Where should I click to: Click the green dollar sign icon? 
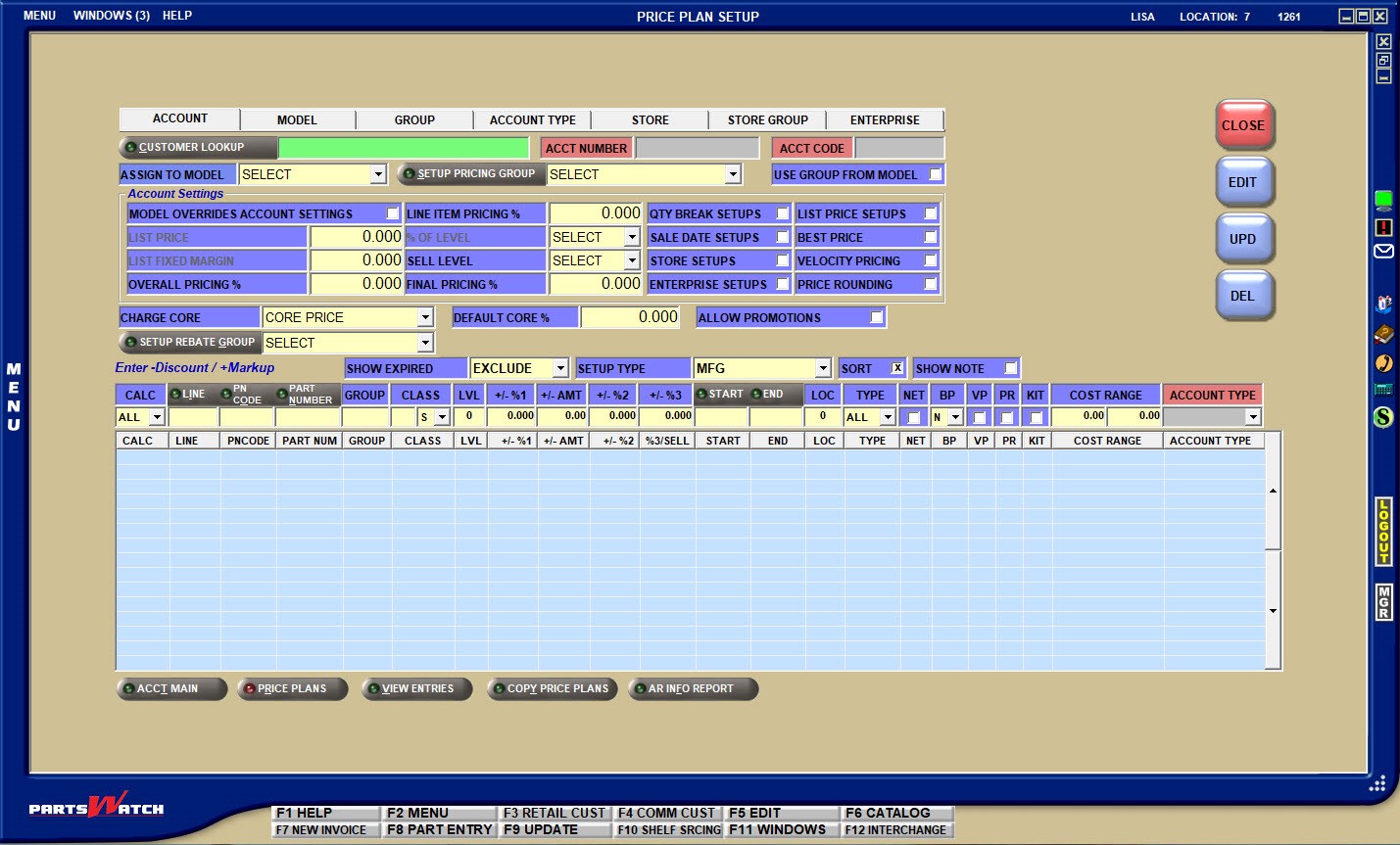1383,418
